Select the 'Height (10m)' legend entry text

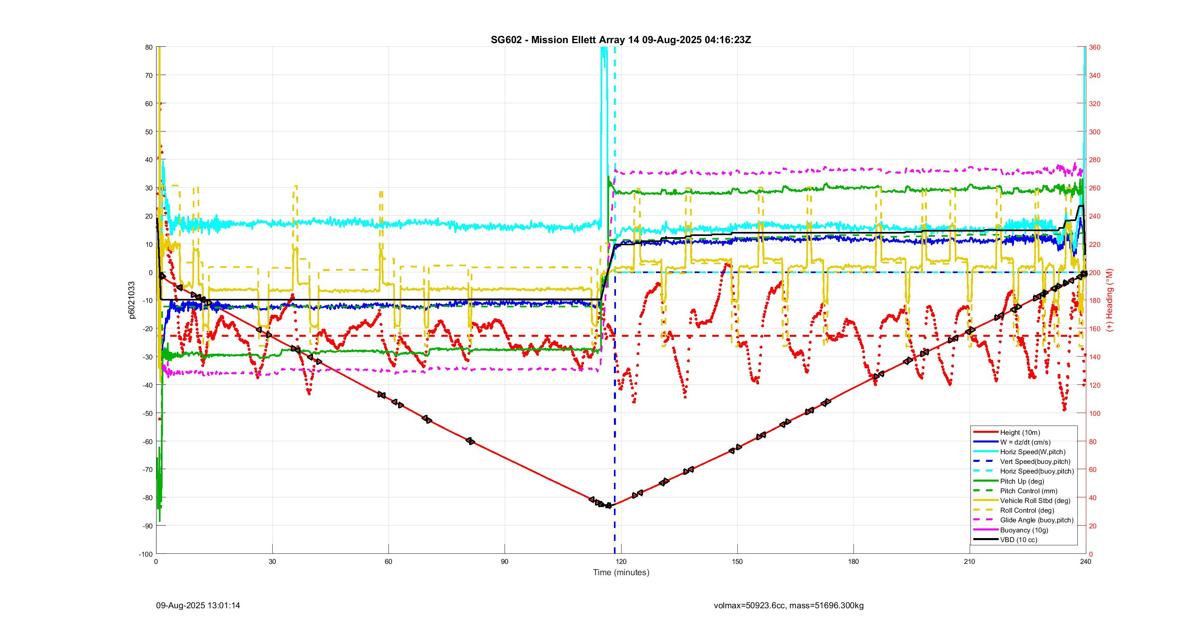tap(1021, 432)
